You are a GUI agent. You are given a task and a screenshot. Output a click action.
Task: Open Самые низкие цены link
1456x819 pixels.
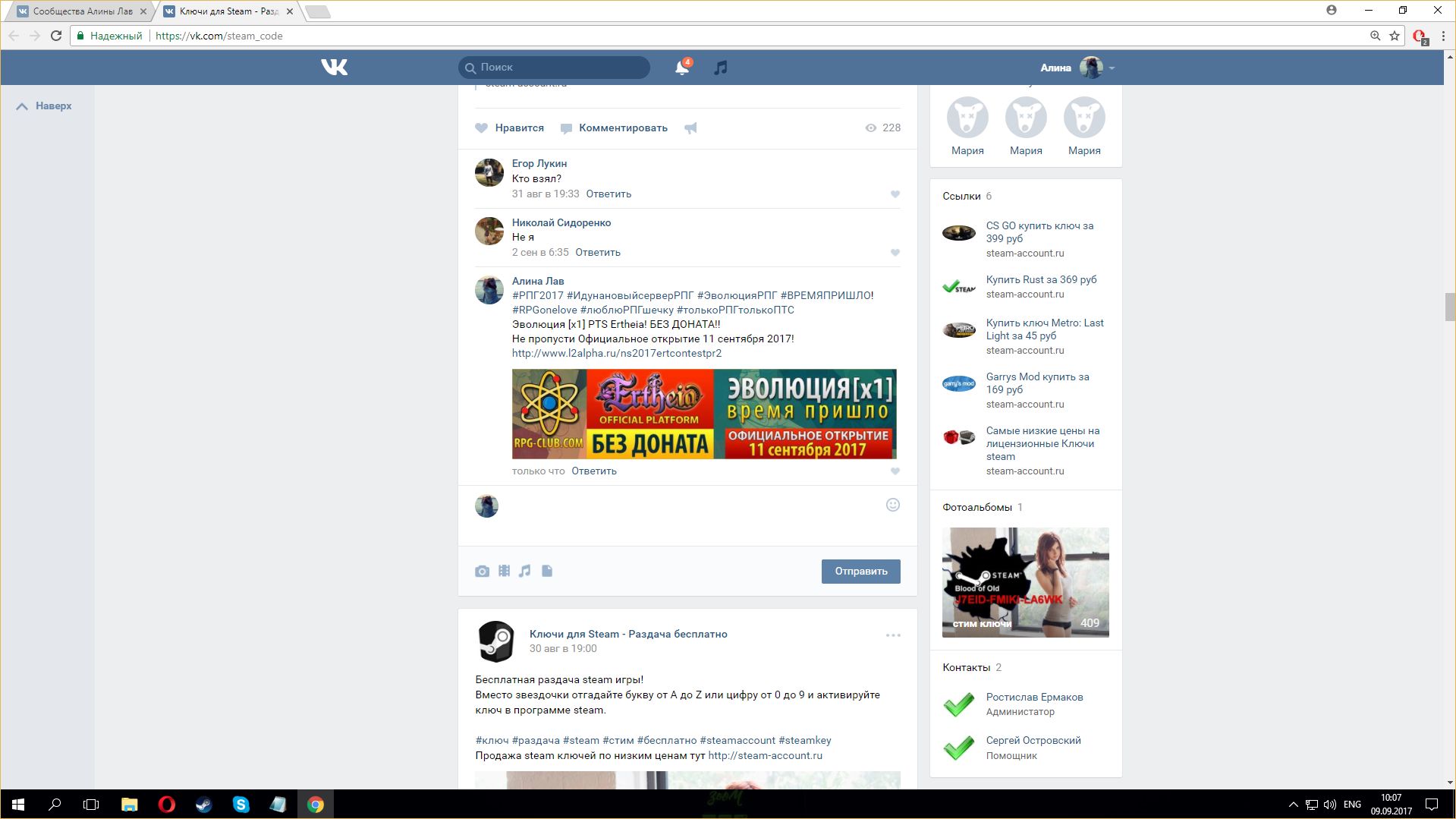click(x=1042, y=444)
